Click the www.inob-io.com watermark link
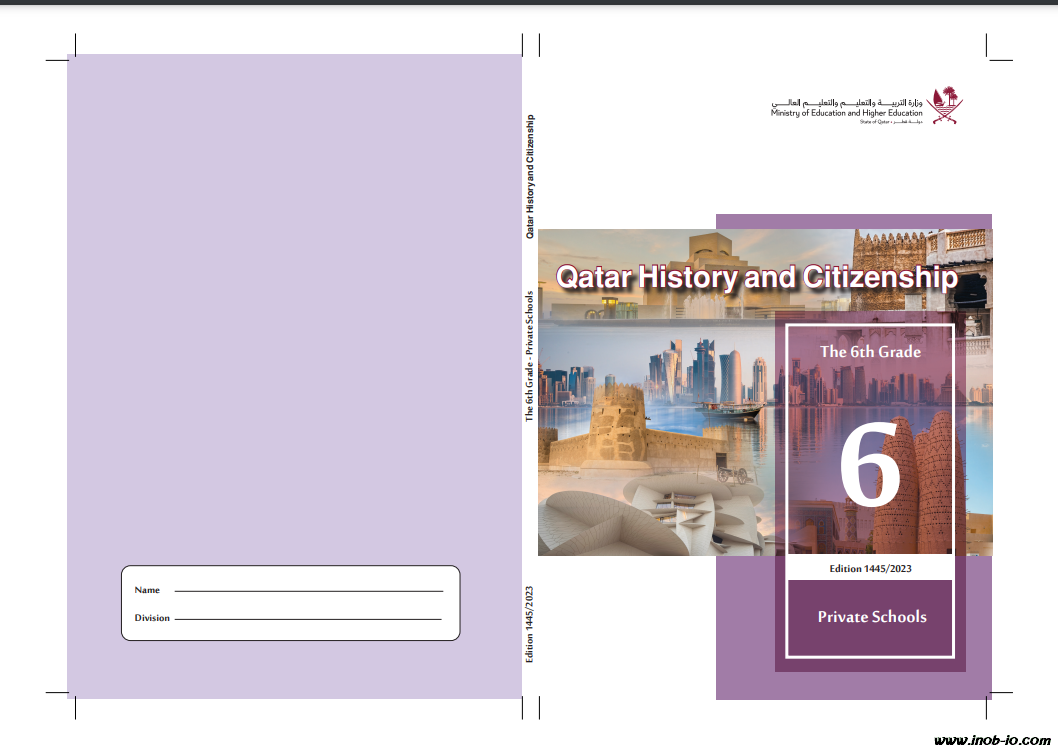Image resolution: width=1058 pixels, height=746 pixels. 991,740
